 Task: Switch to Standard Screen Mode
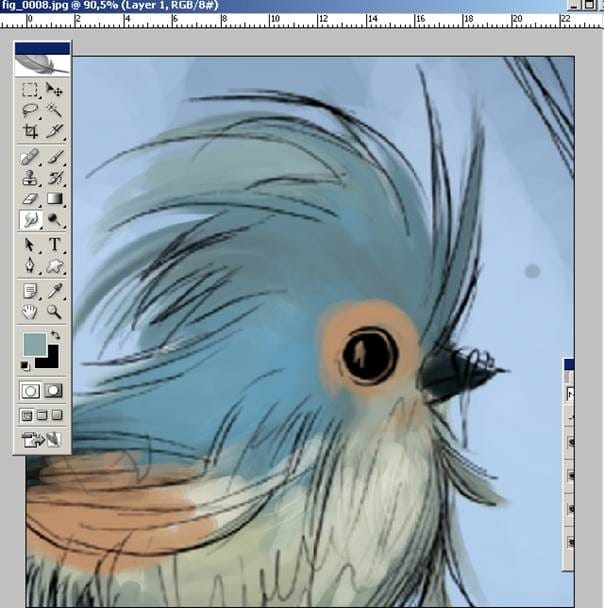[x=27, y=415]
